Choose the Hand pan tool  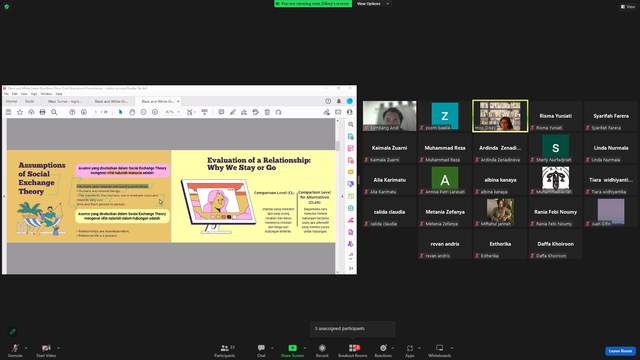click(132, 112)
